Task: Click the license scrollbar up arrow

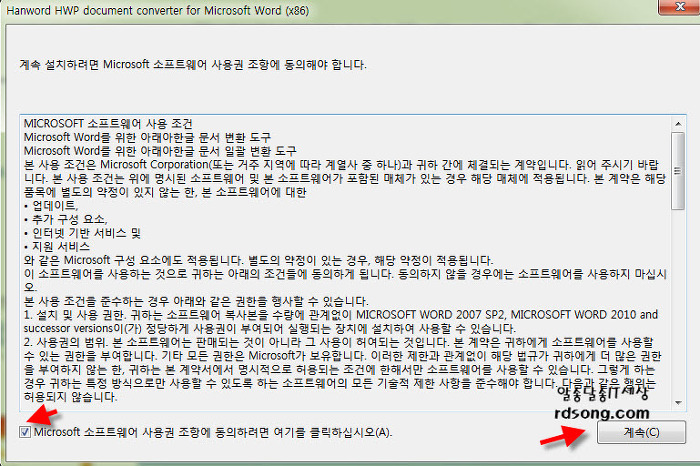Action: (678, 124)
